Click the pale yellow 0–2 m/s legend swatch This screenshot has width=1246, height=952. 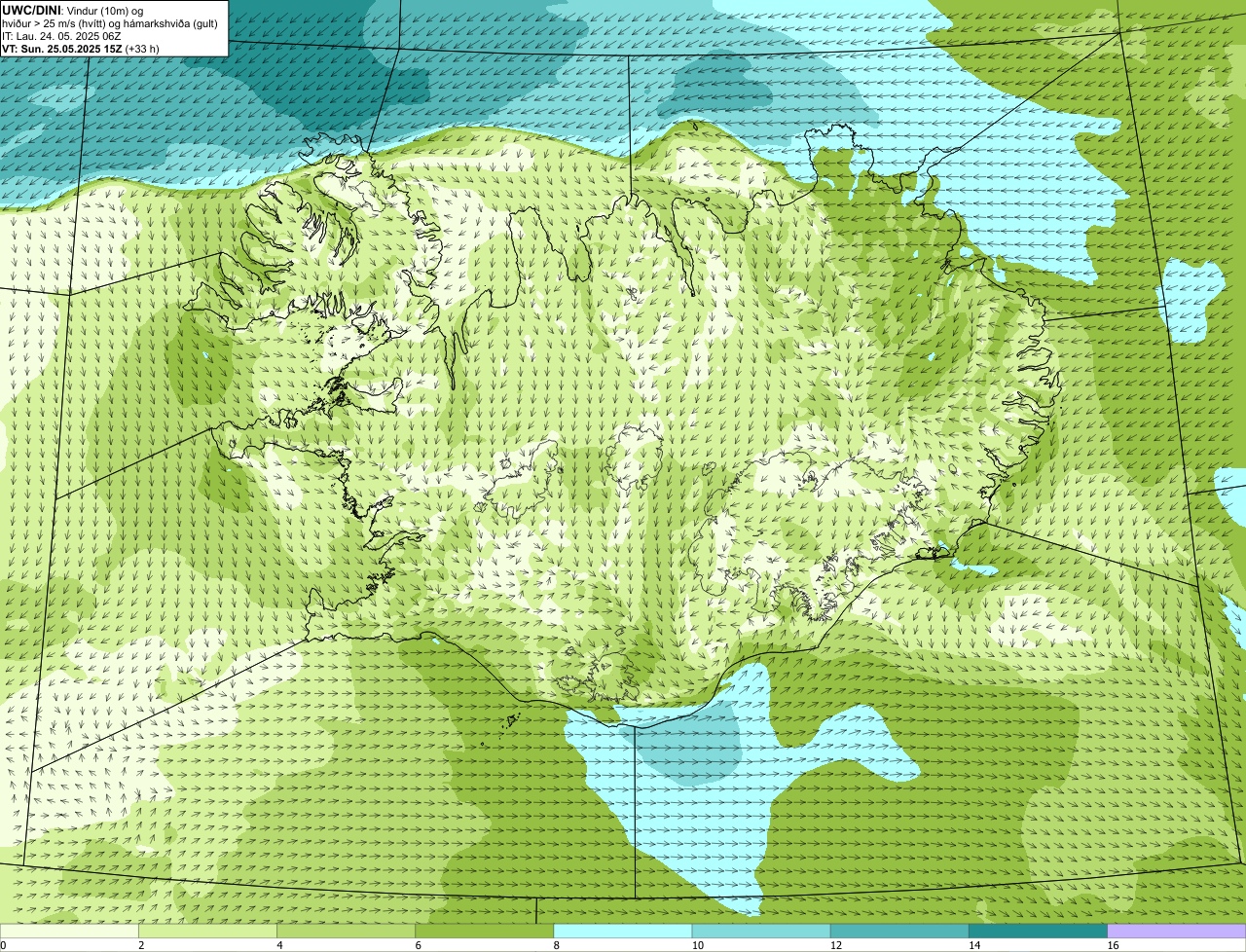pos(69,931)
